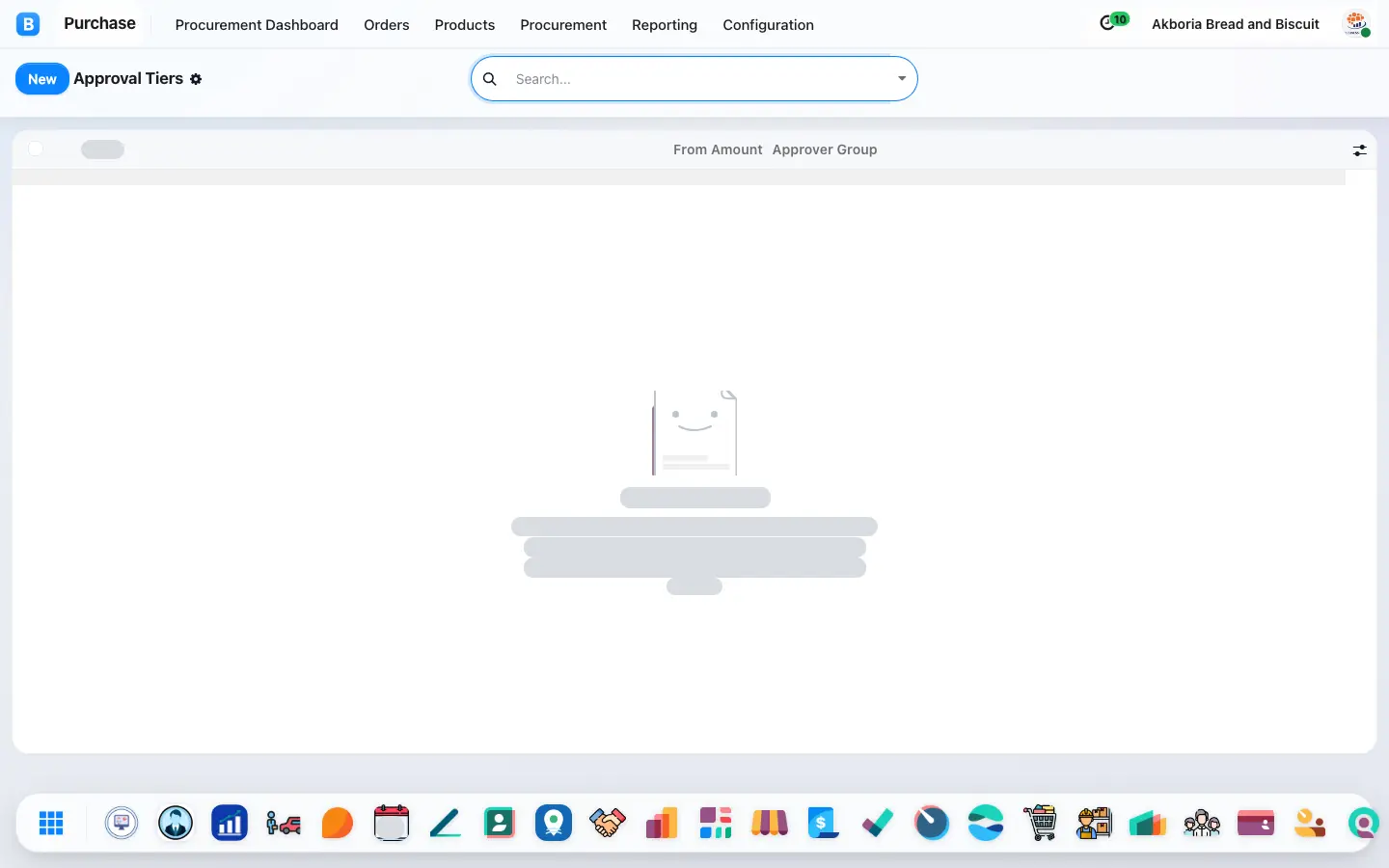Open the shop awning dock app
Image resolution: width=1389 pixels, height=868 pixels.
click(770, 823)
